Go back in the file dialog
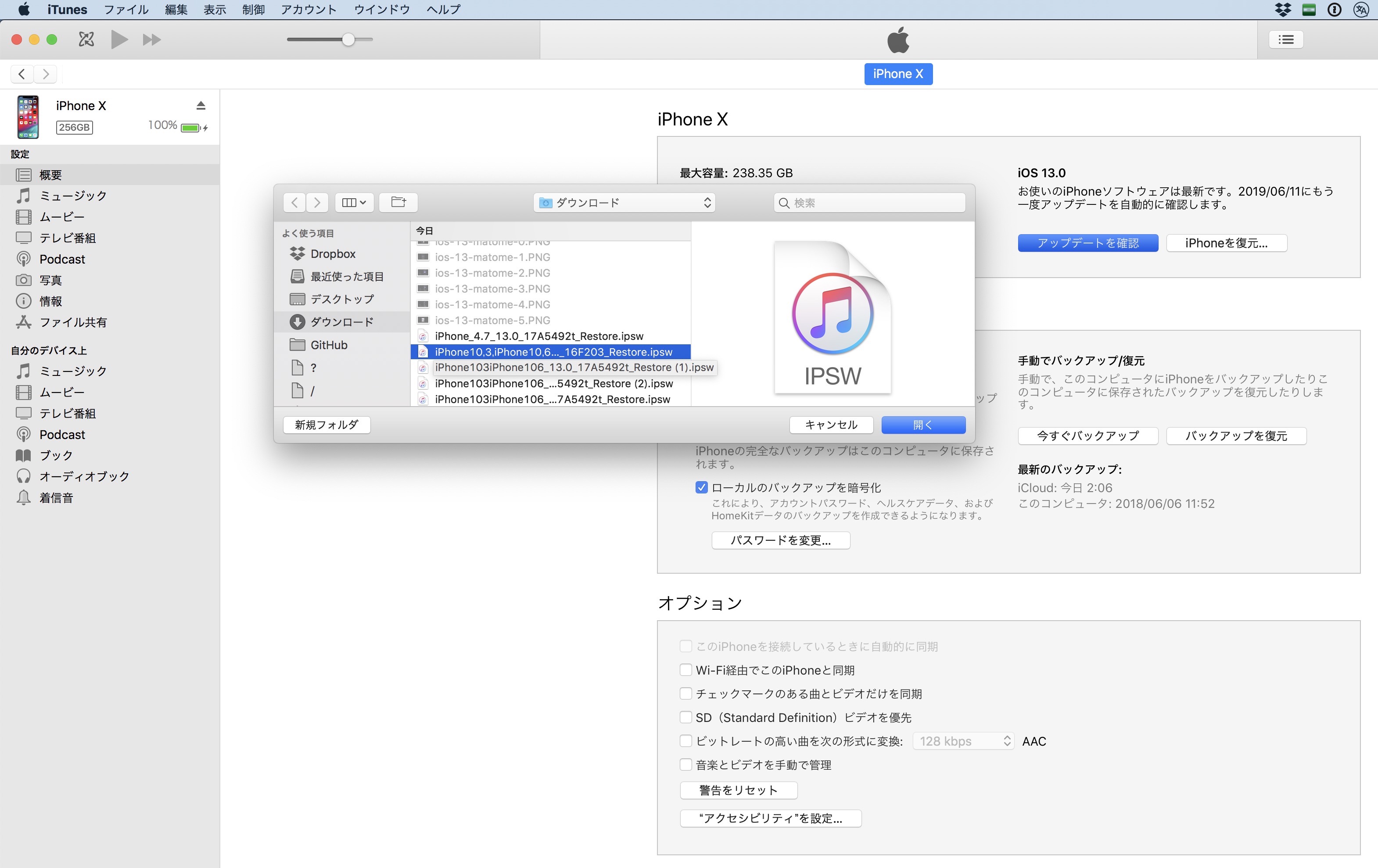The image size is (1378, 868). 294,203
